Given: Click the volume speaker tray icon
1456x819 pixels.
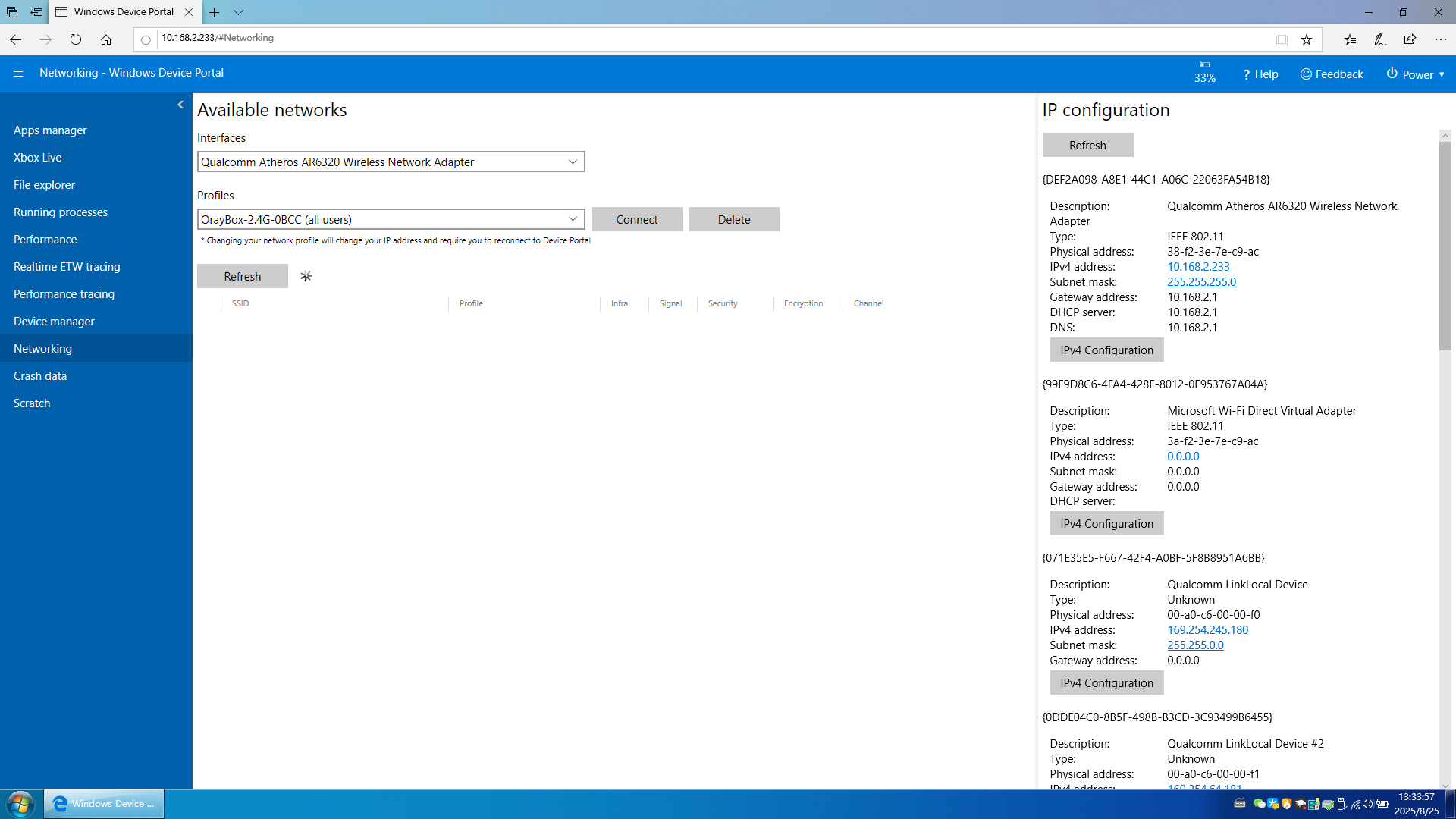Looking at the screenshot, I should click(1368, 804).
